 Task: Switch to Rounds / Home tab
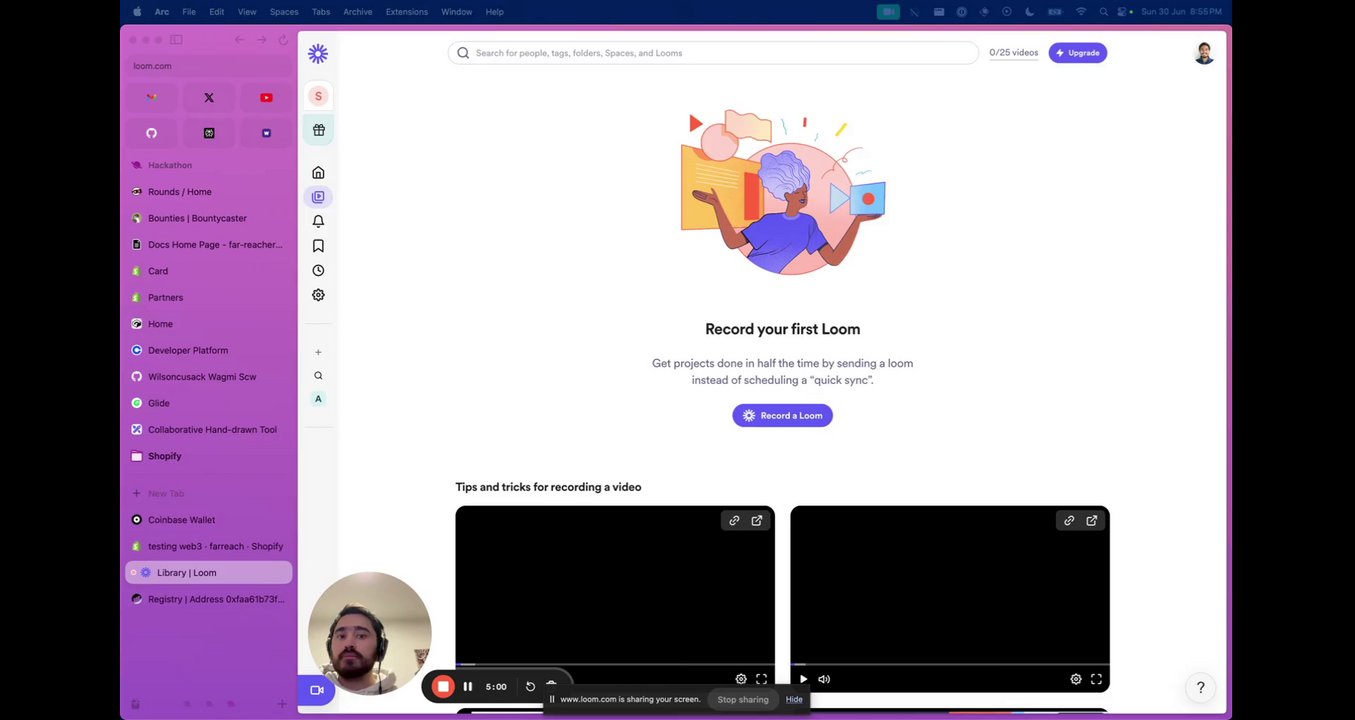coord(208,192)
